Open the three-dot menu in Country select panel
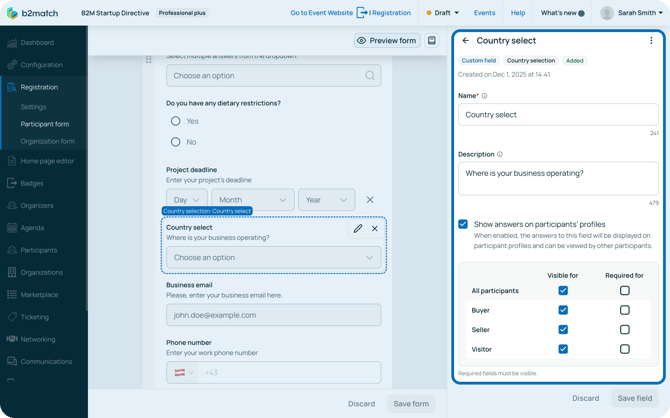 (x=651, y=41)
